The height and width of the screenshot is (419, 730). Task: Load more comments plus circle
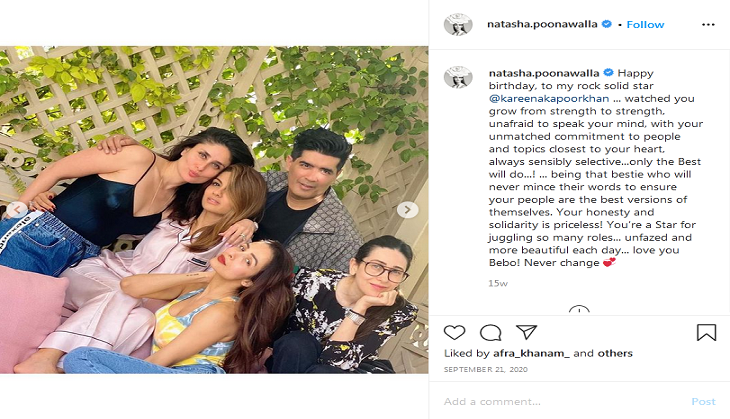[x=579, y=310]
